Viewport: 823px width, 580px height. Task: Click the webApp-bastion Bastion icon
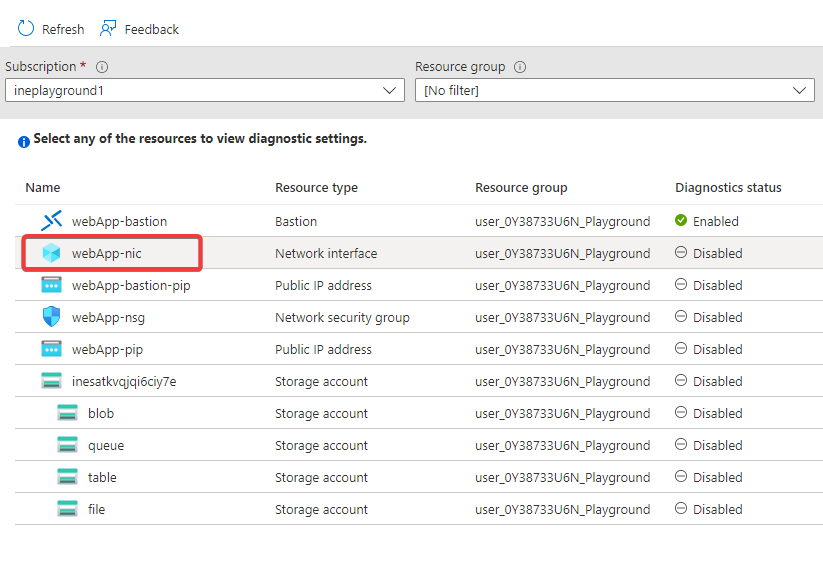(x=51, y=221)
